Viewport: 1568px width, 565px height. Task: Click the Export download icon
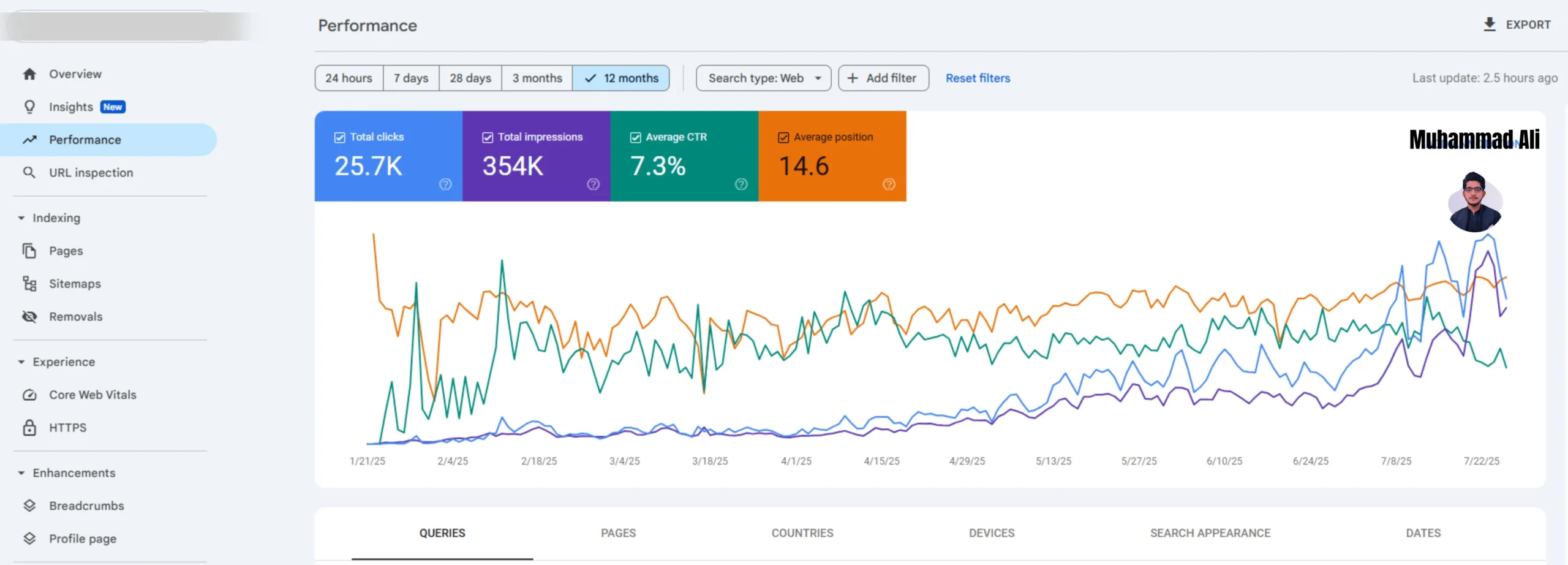1490,25
